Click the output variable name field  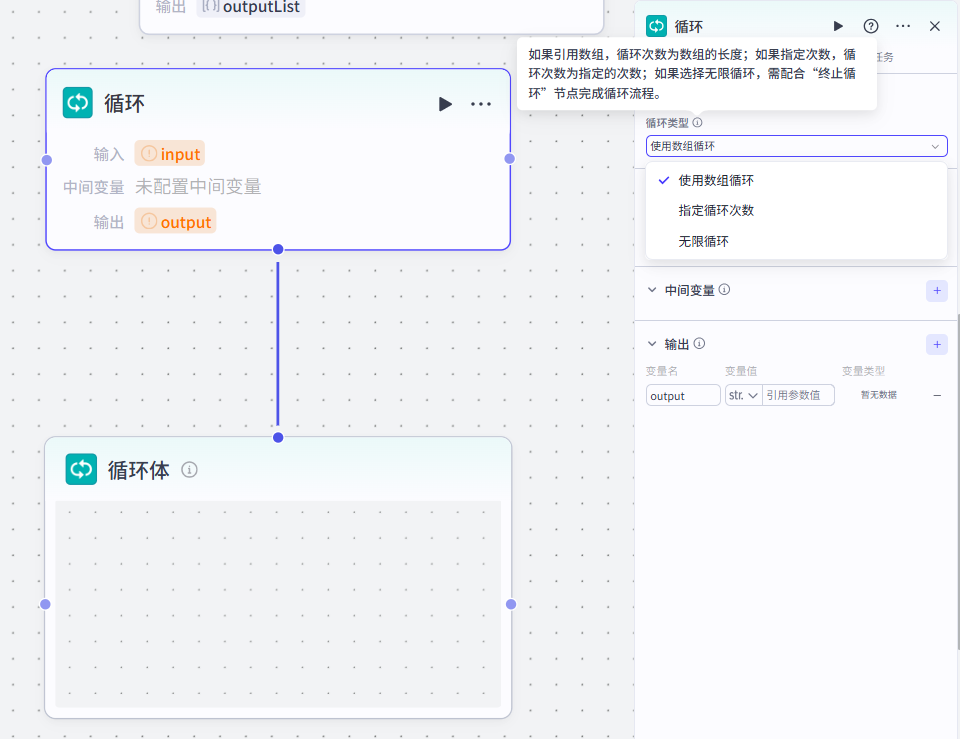682,396
